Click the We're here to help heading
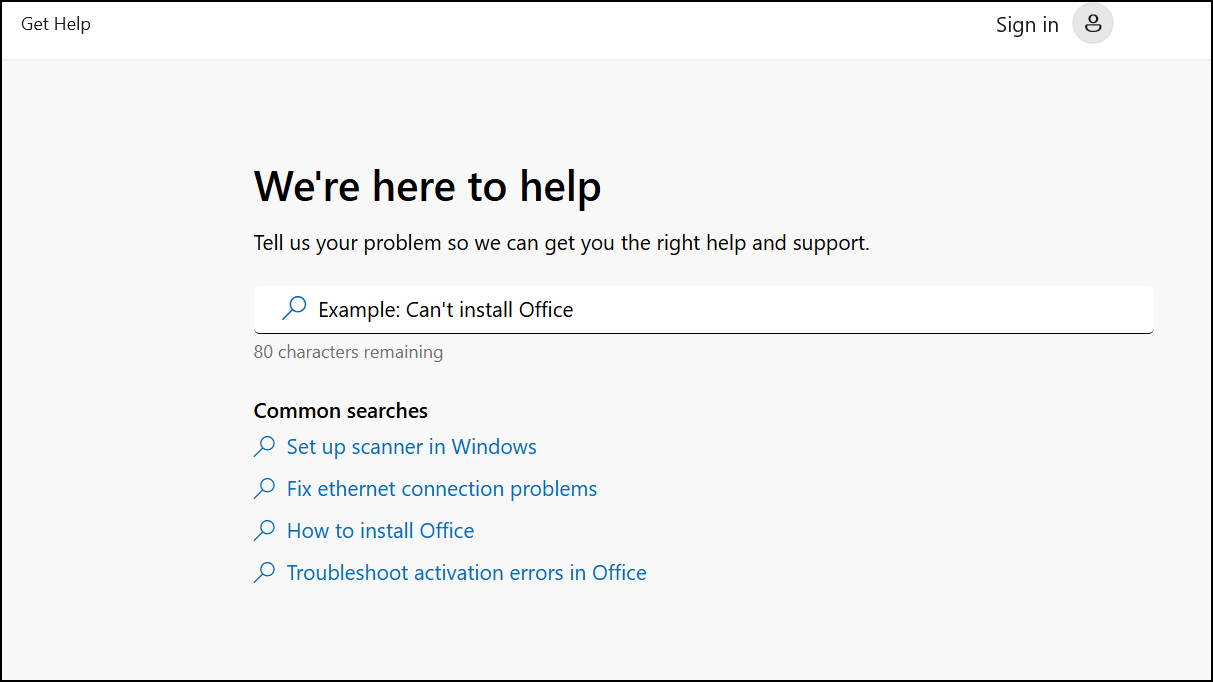Image resolution: width=1213 pixels, height=682 pixels. pyautogui.click(x=428, y=187)
